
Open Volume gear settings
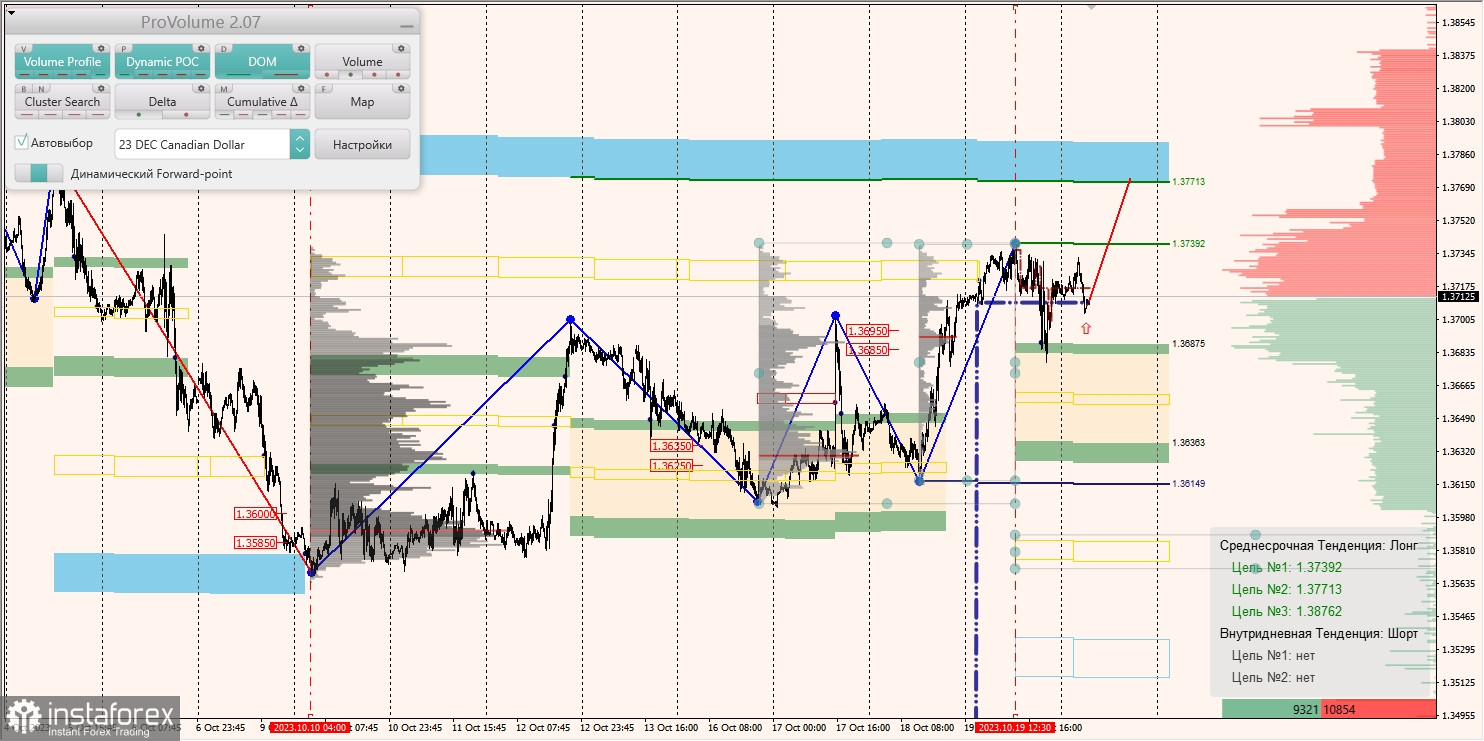click(x=401, y=48)
